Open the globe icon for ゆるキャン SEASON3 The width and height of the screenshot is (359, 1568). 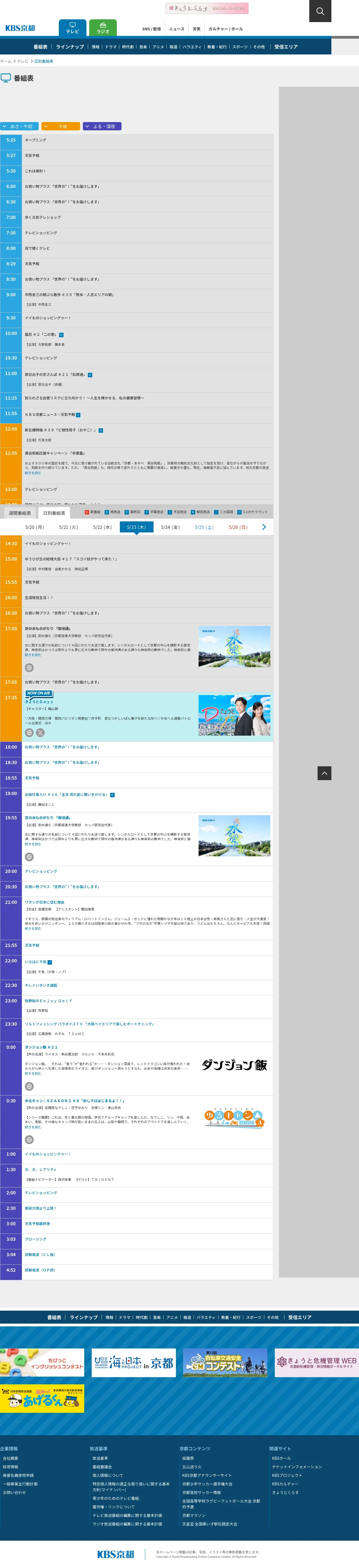coord(29,1139)
